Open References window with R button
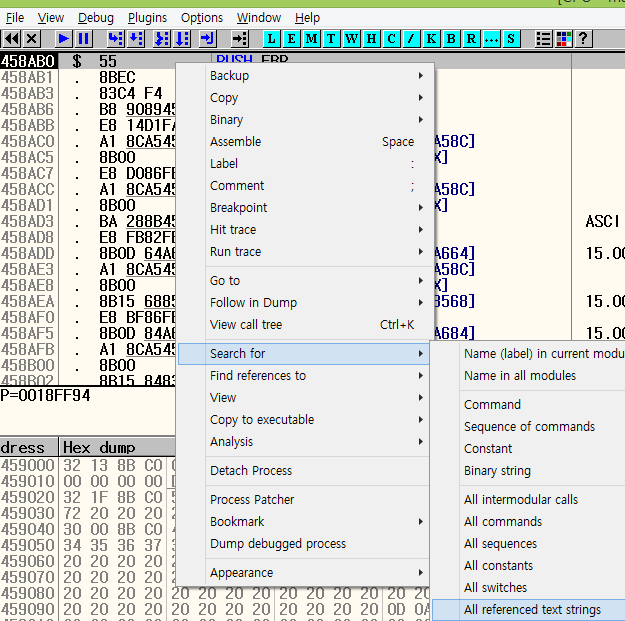625x621 pixels. (471, 39)
